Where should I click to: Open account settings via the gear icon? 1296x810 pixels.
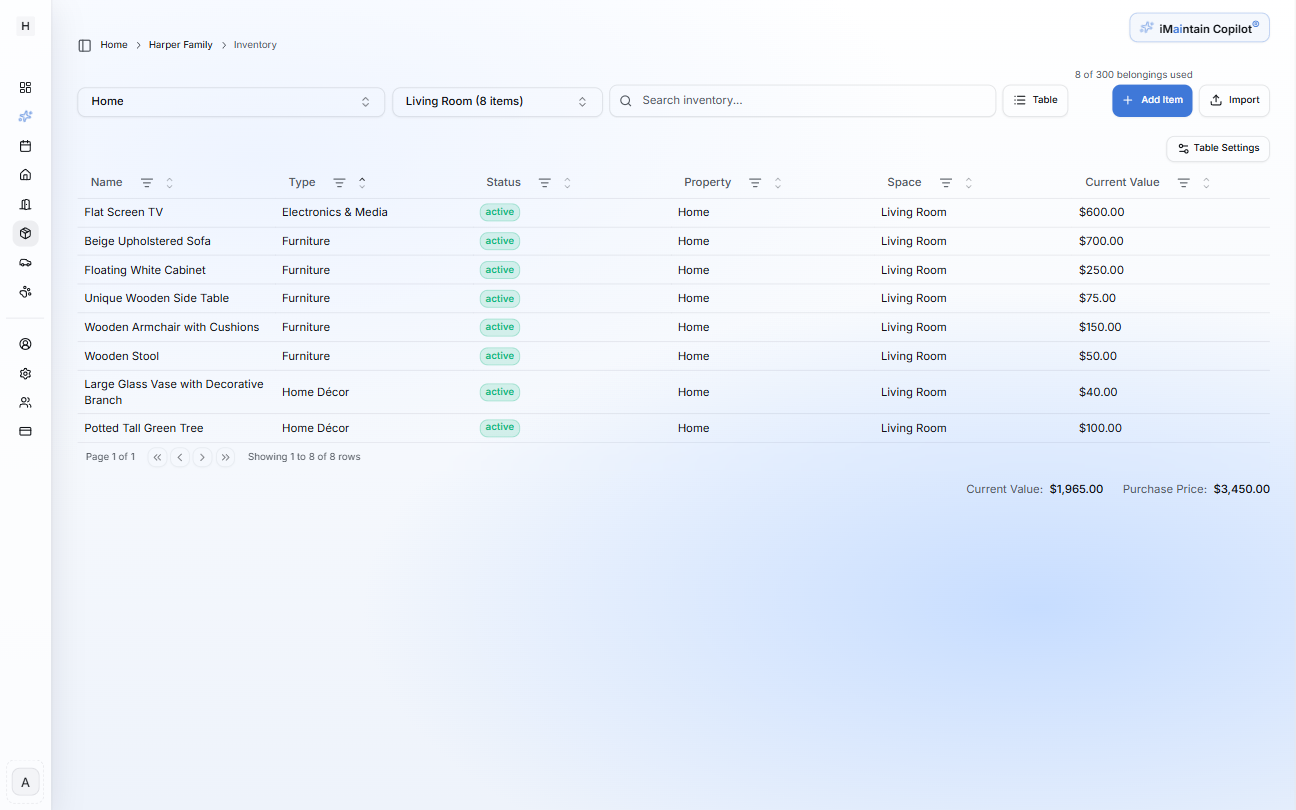pyautogui.click(x=25, y=373)
